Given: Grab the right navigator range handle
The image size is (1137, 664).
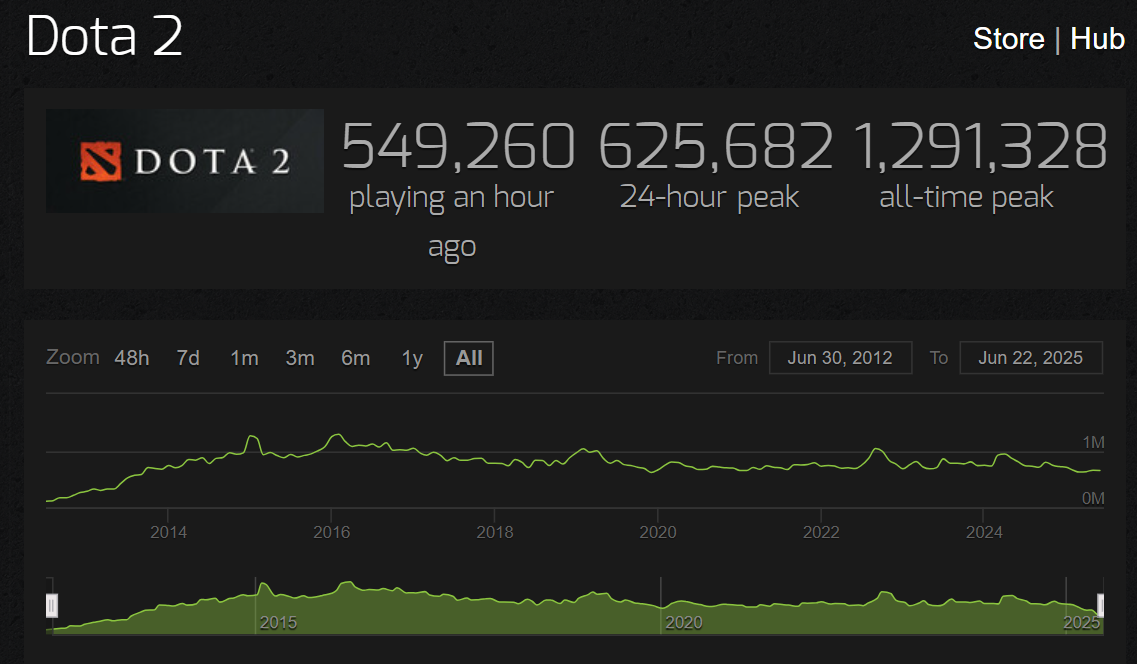Looking at the screenshot, I should point(1100,605).
